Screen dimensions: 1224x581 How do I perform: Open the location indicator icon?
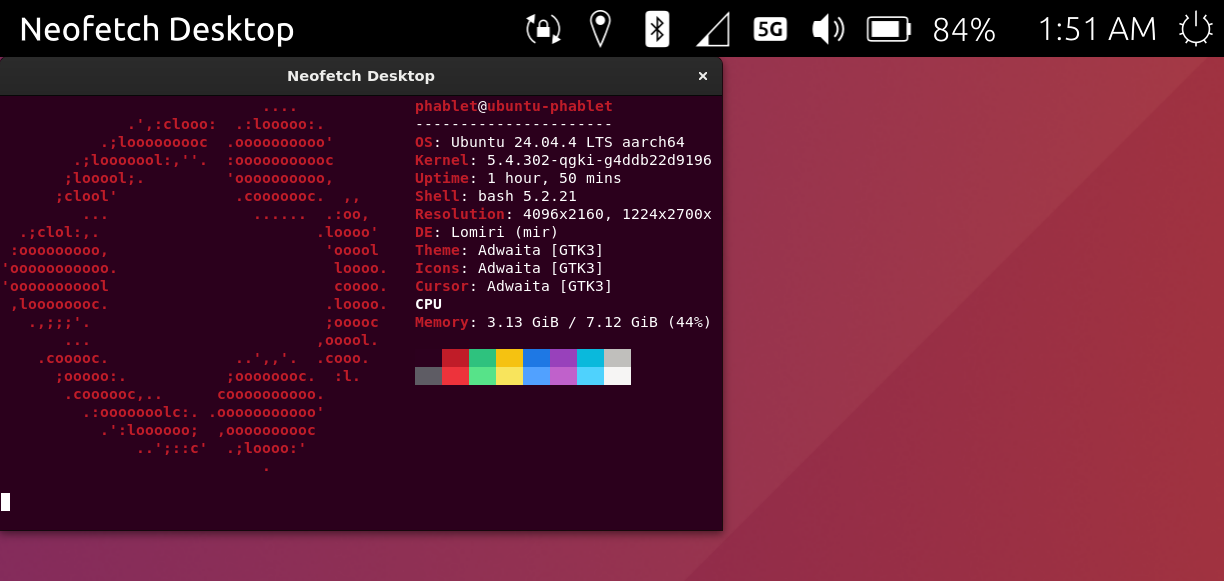pos(600,29)
